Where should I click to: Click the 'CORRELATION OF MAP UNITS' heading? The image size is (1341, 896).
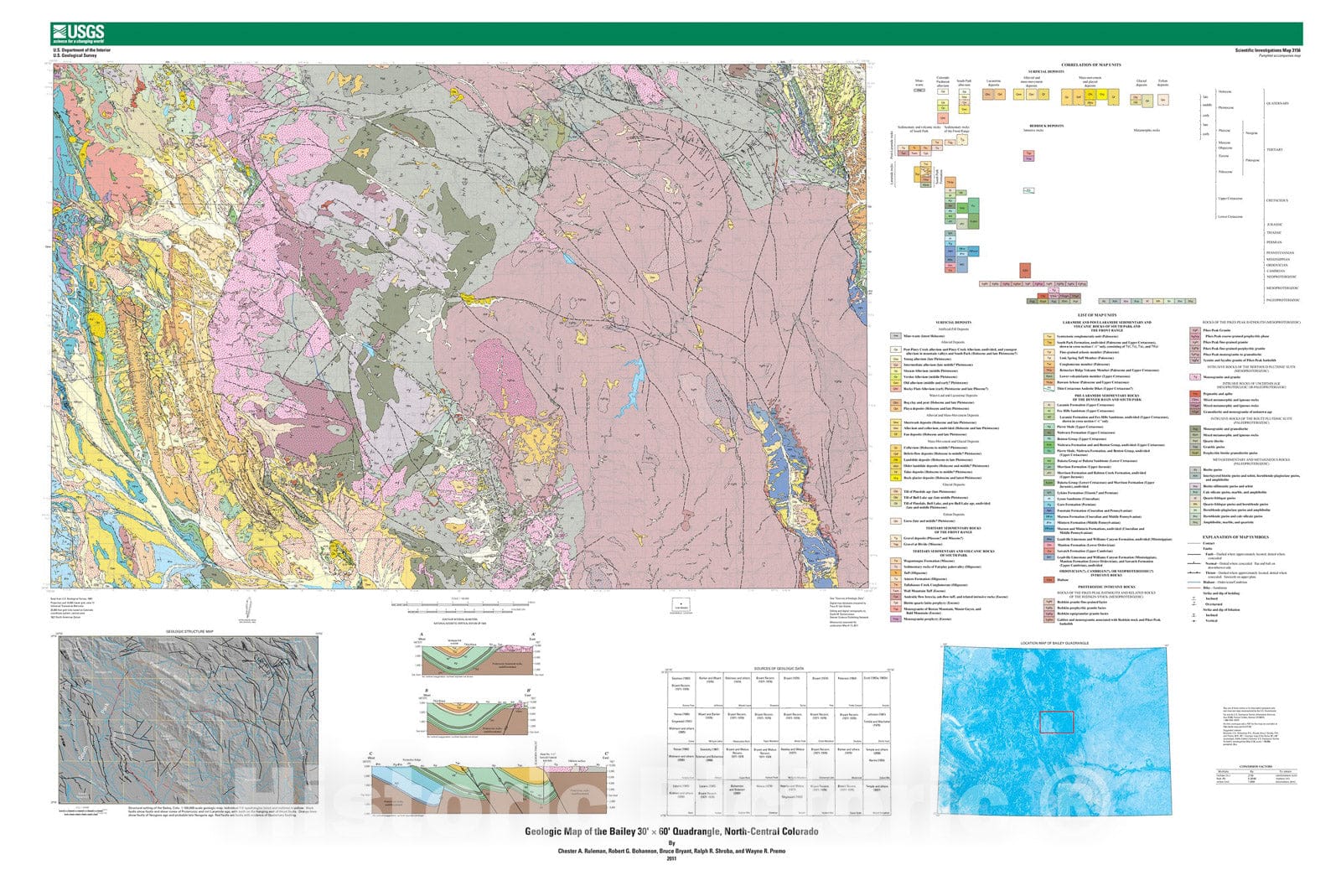tap(1091, 65)
